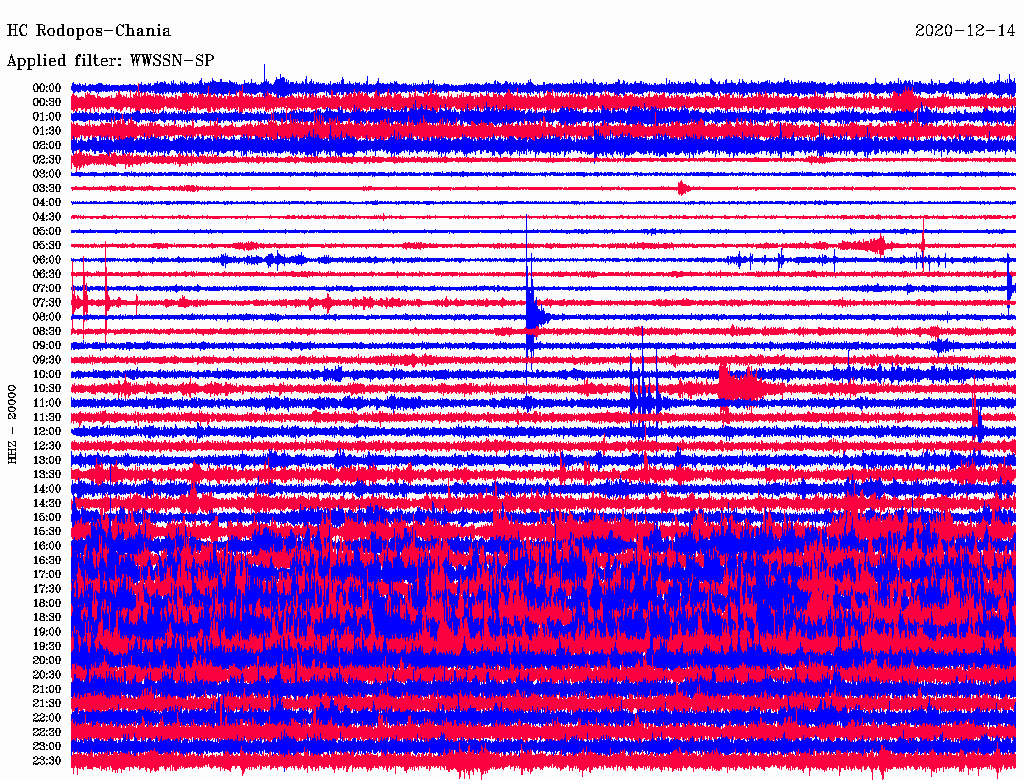Select the 23:00 time label
The image size is (1024, 780).
click(x=47, y=747)
